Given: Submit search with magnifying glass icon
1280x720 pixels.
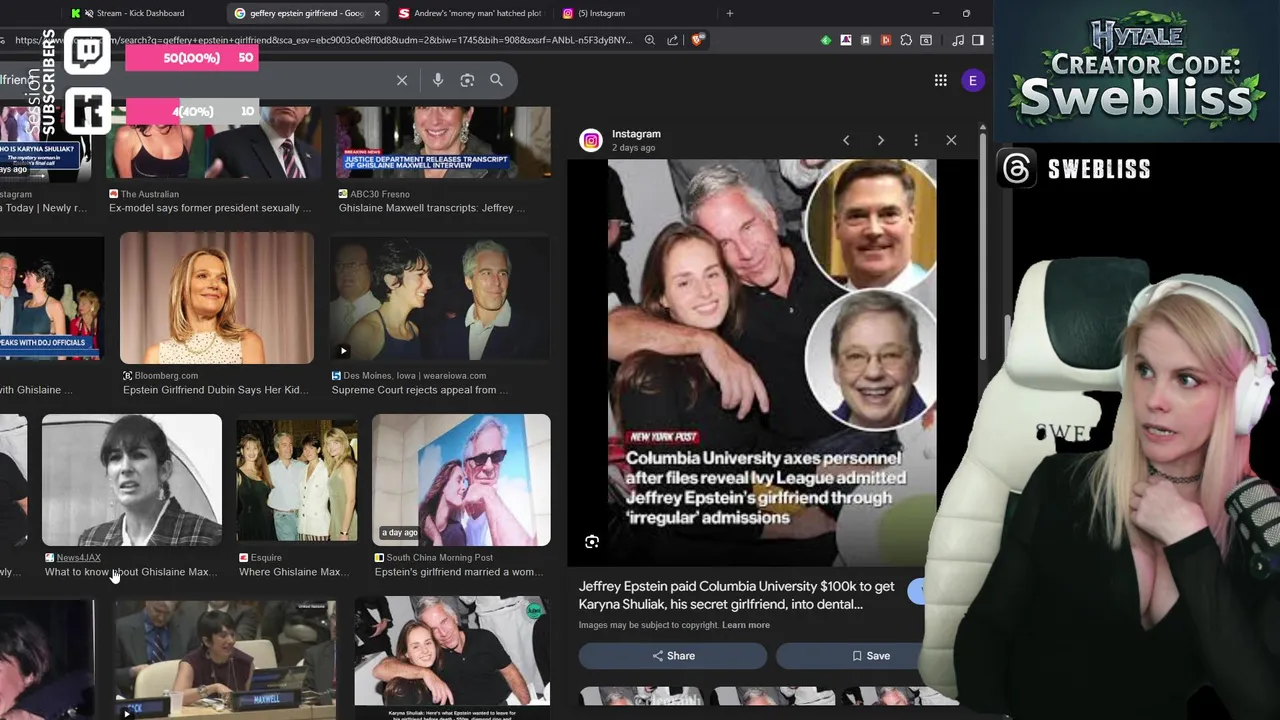Looking at the screenshot, I should [496, 80].
